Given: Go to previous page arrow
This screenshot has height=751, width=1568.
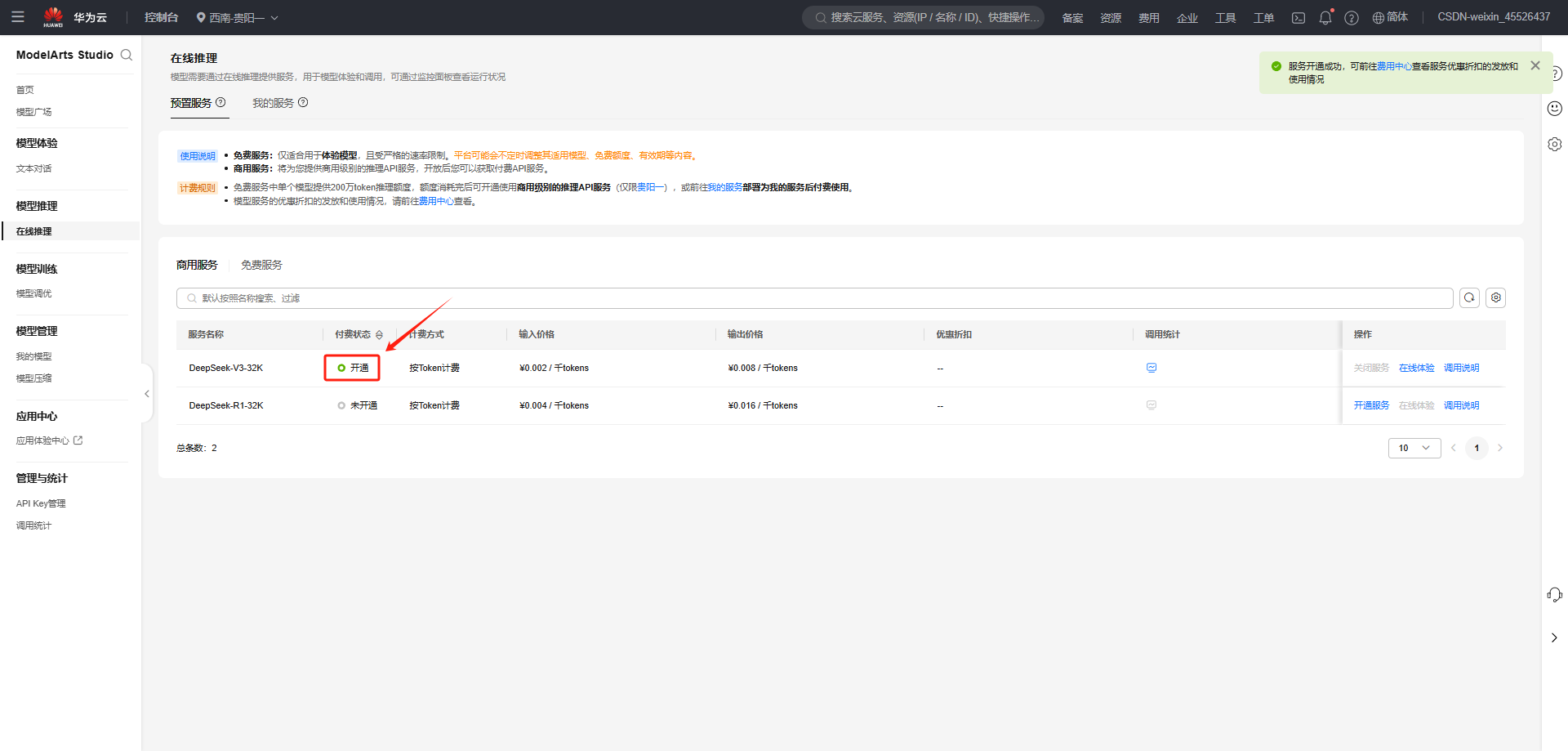Looking at the screenshot, I should coord(1454,448).
